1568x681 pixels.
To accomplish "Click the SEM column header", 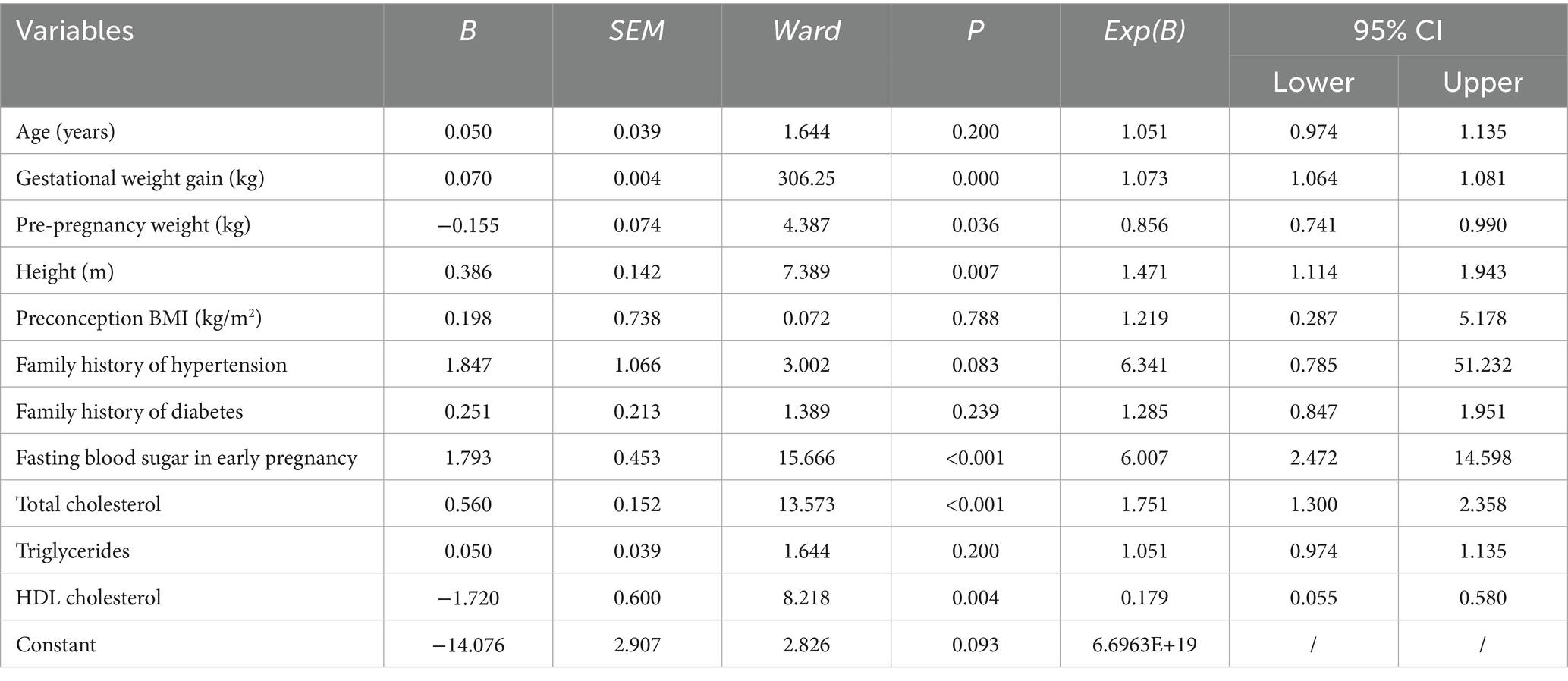I will (x=636, y=31).
